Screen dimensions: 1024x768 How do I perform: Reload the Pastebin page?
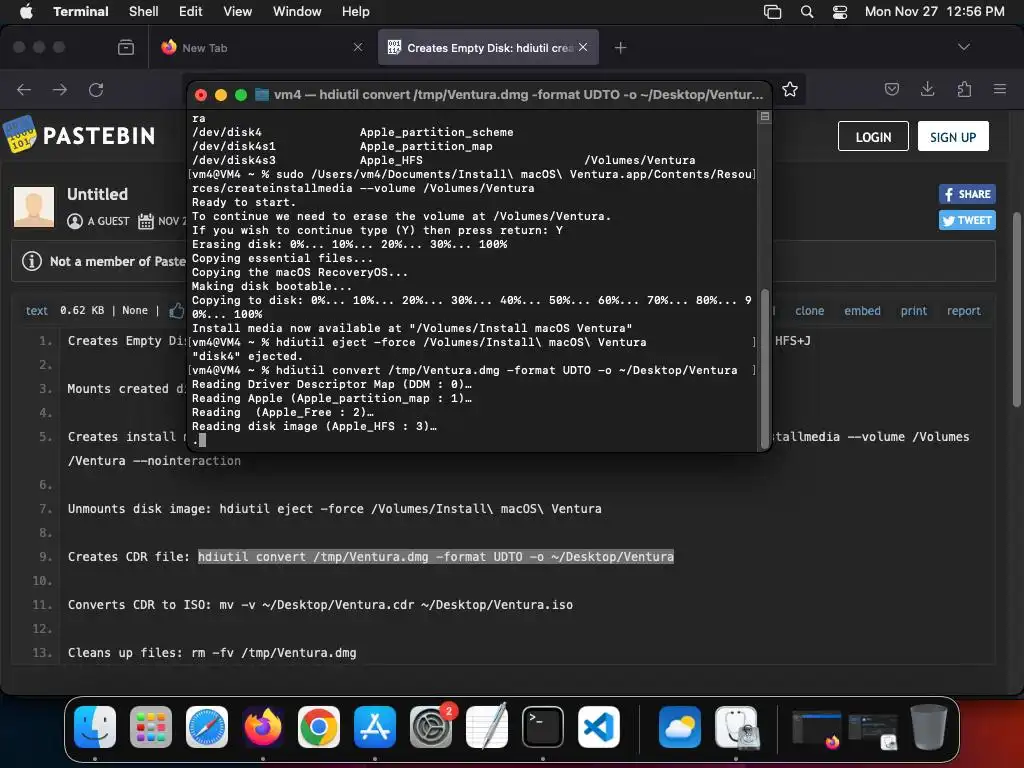coord(96,89)
